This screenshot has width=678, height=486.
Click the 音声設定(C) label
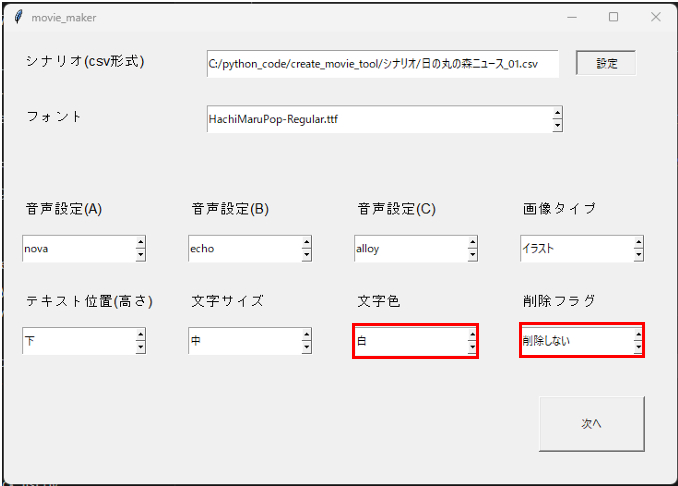point(397,209)
